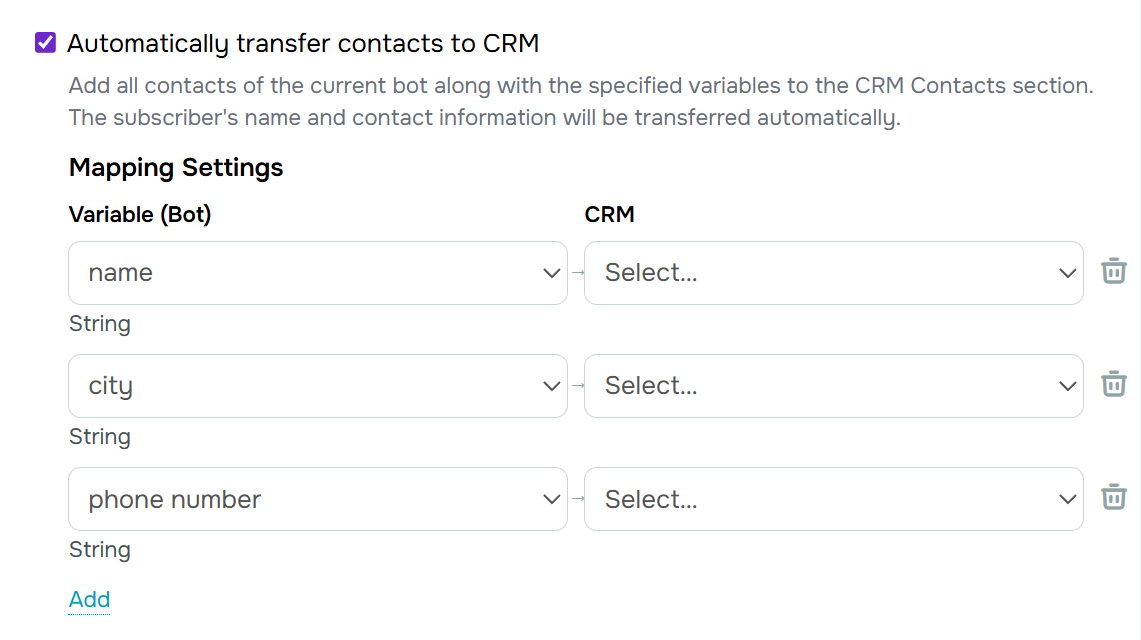This screenshot has height=640, width=1141.
Task: Click the CRM column header
Action: pos(610,214)
